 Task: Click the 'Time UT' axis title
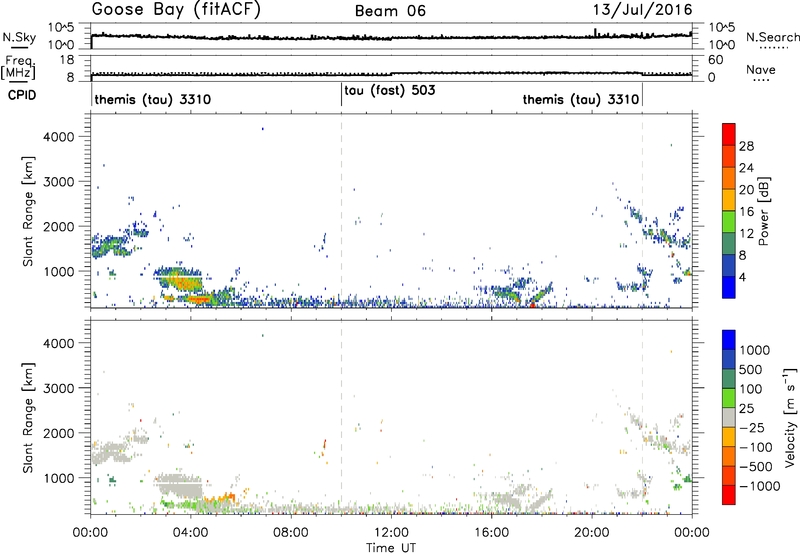[391, 547]
